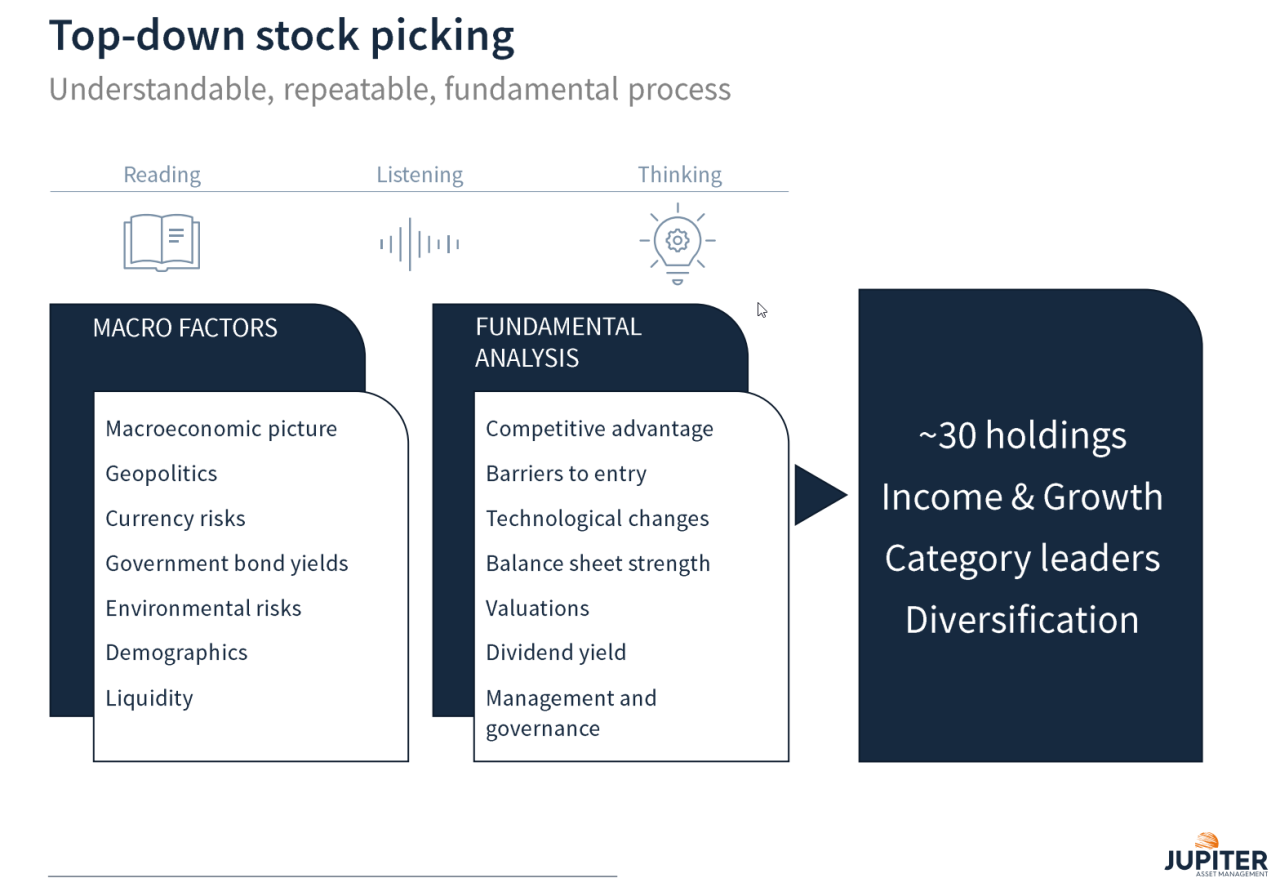Click the sound wave icon under Listening
The height and width of the screenshot is (878, 1280).
pos(419,243)
